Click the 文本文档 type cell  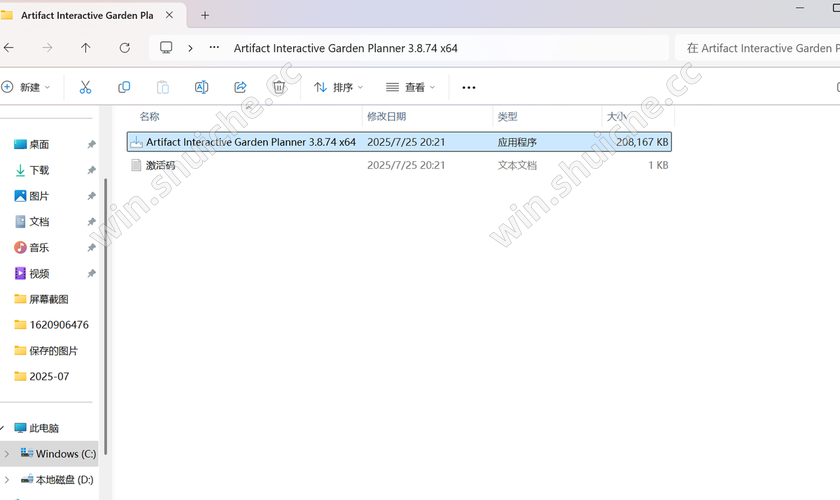tap(517, 165)
